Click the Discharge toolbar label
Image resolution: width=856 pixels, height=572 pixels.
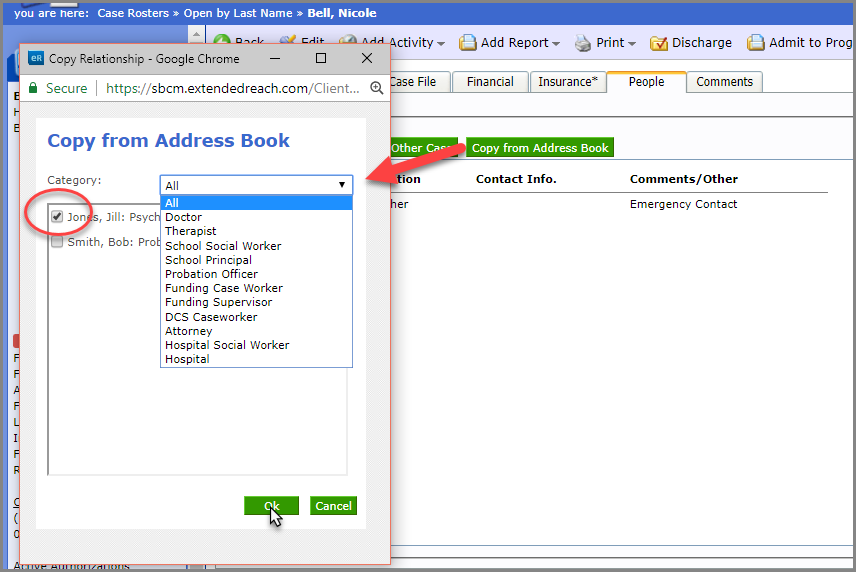pyautogui.click(x=702, y=43)
